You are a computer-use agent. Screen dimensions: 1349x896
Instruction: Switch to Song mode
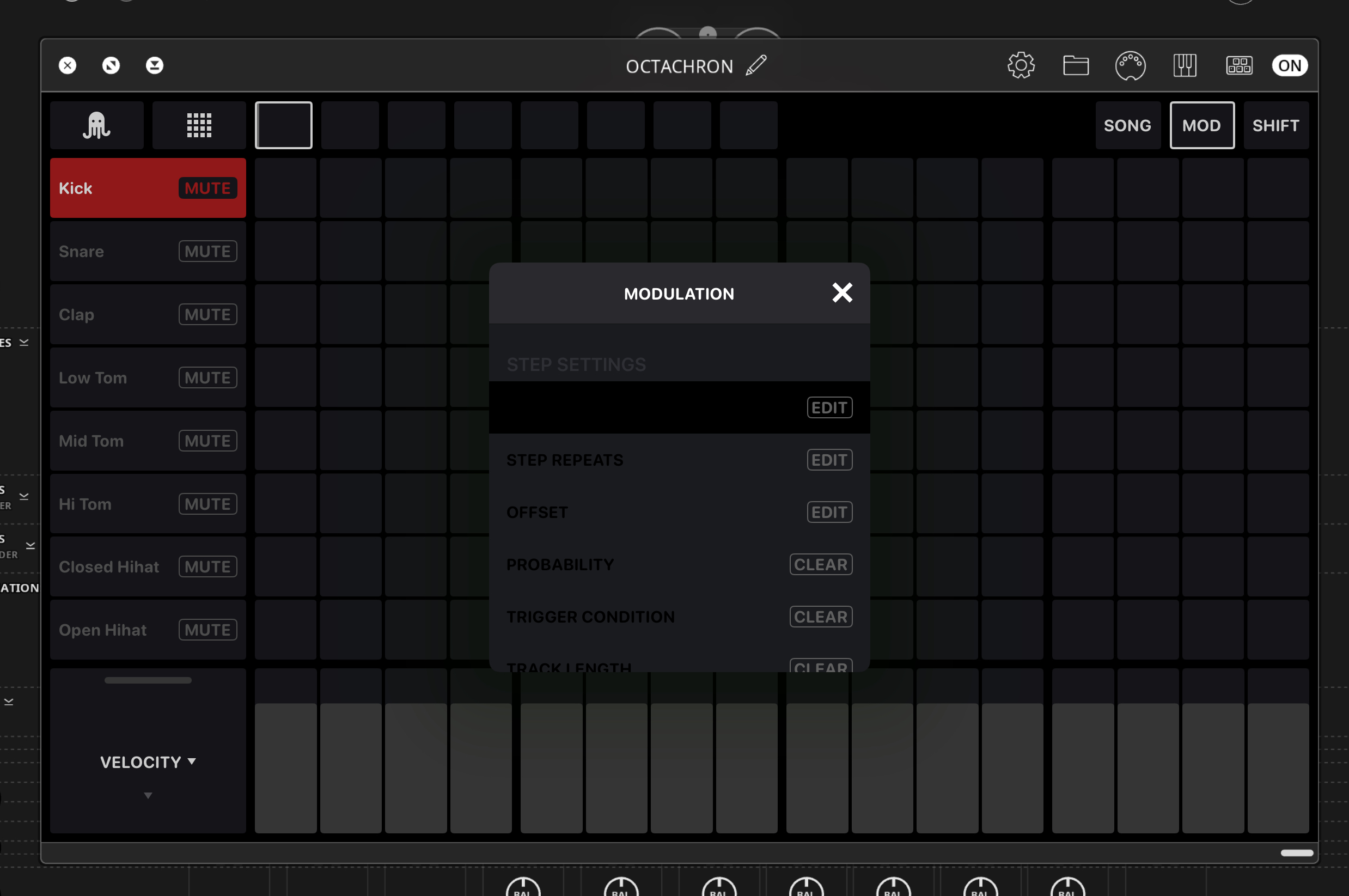1127,125
